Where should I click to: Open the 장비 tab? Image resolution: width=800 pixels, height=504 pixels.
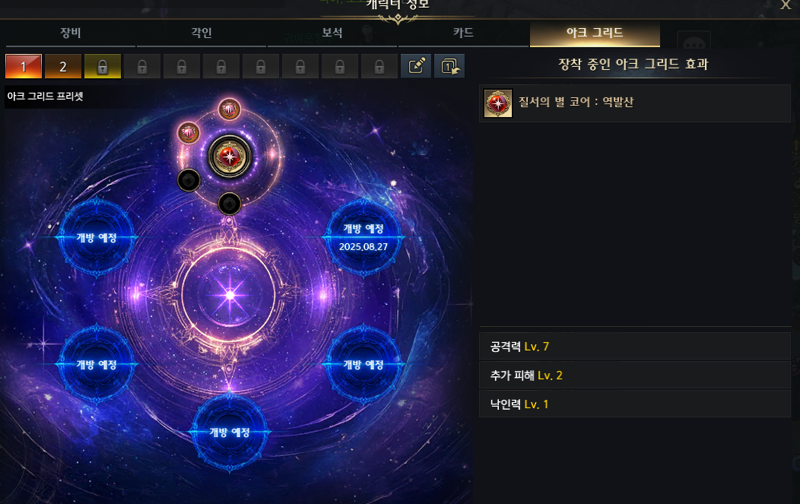pos(70,33)
